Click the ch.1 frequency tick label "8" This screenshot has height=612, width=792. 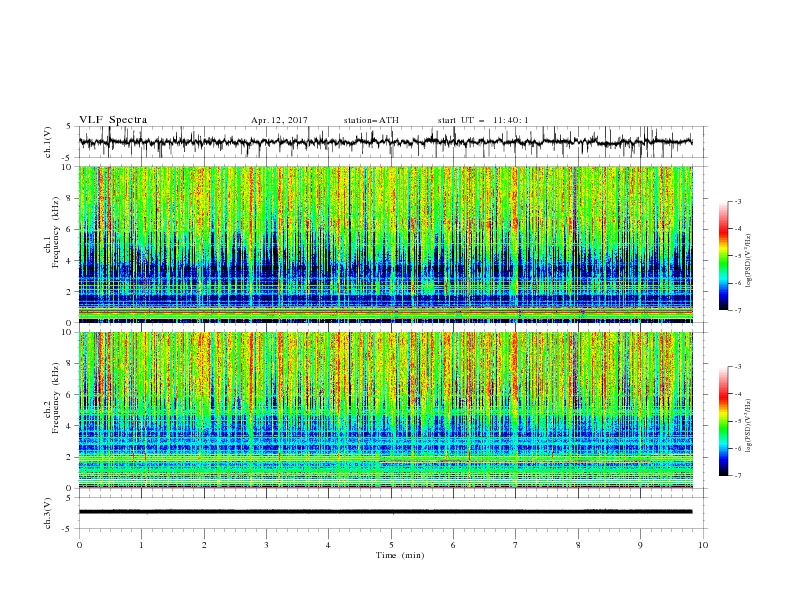tap(70, 198)
